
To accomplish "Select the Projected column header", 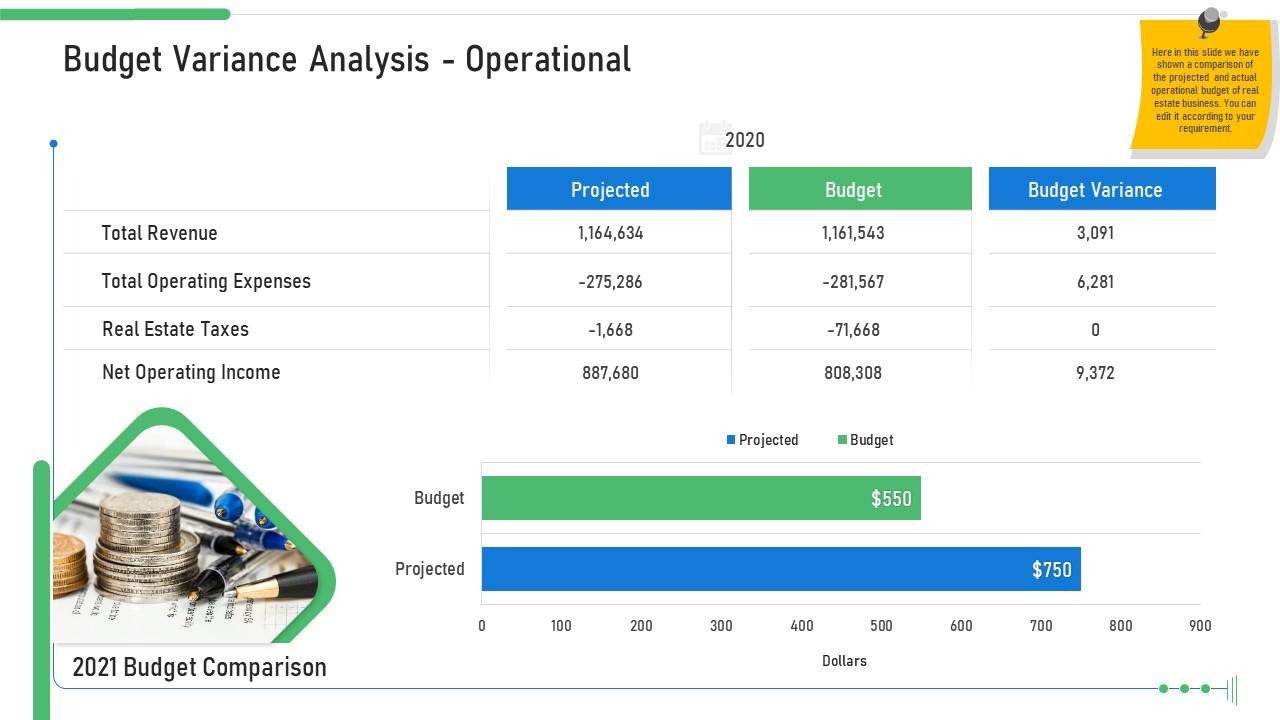I will click(x=611, y=189).
